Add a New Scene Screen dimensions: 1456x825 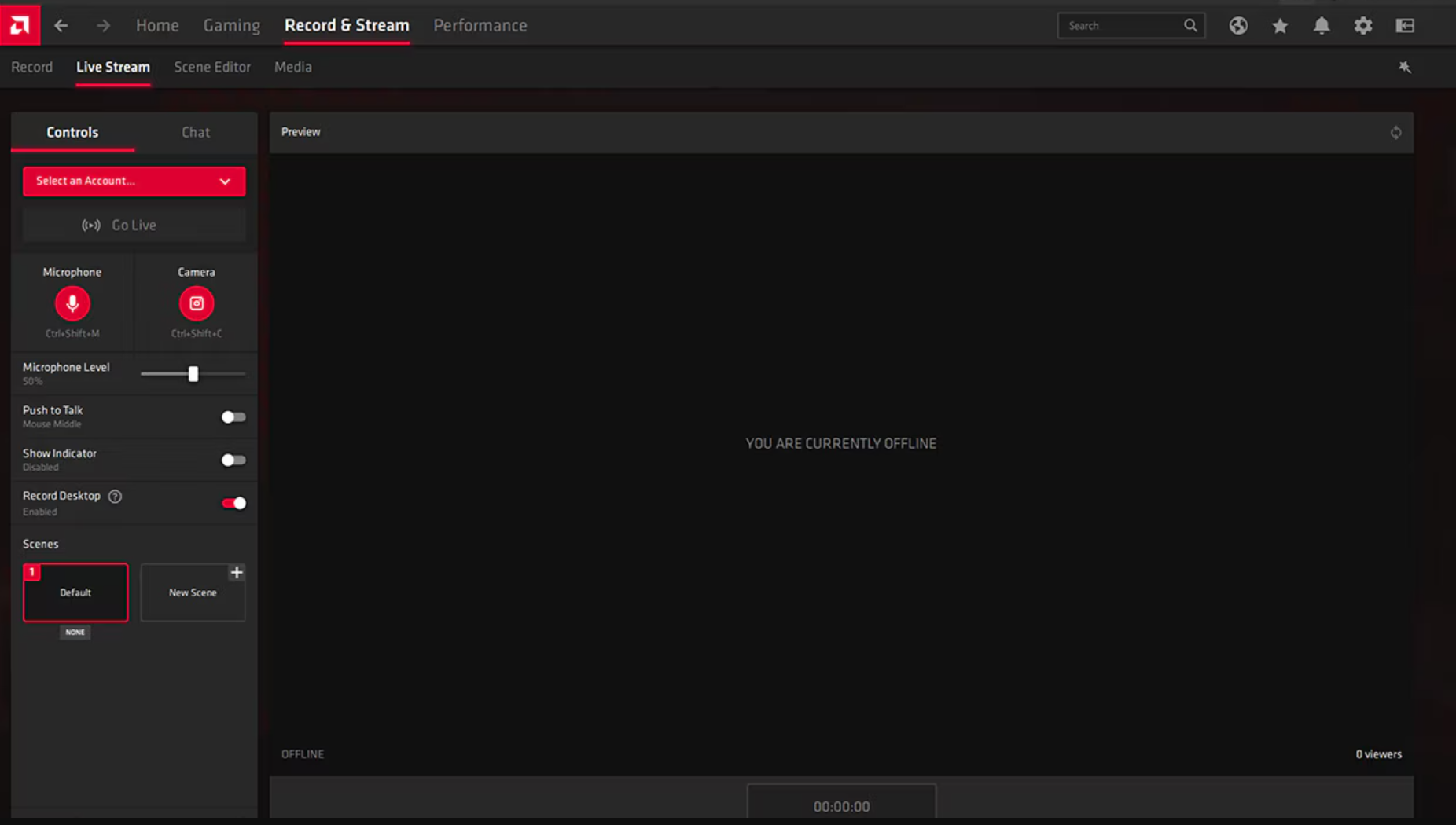pyautogui.click(x=193, y=592)
